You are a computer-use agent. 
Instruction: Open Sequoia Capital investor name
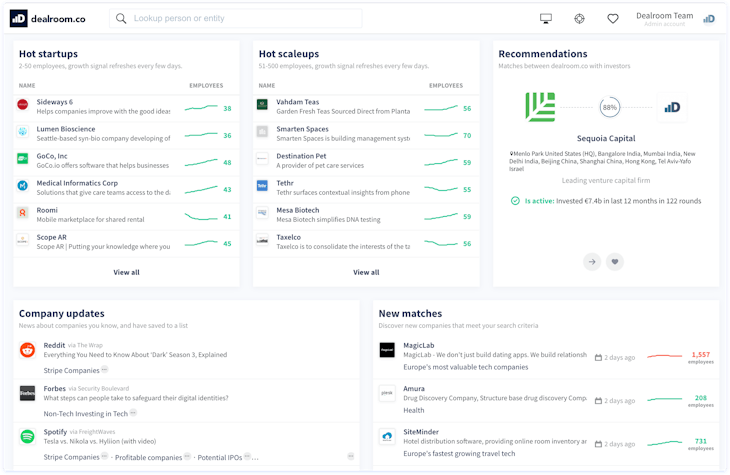click(606, 138)
